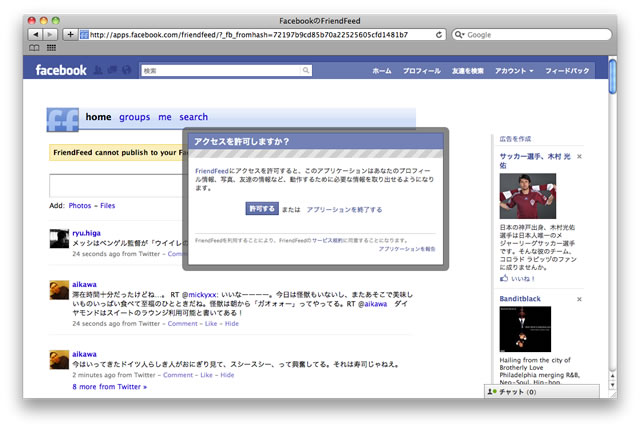Viewport: 640px width, 430px height.
Task: Click Like on 24 seconds ago aikawa post
Action: coord(211,324)
